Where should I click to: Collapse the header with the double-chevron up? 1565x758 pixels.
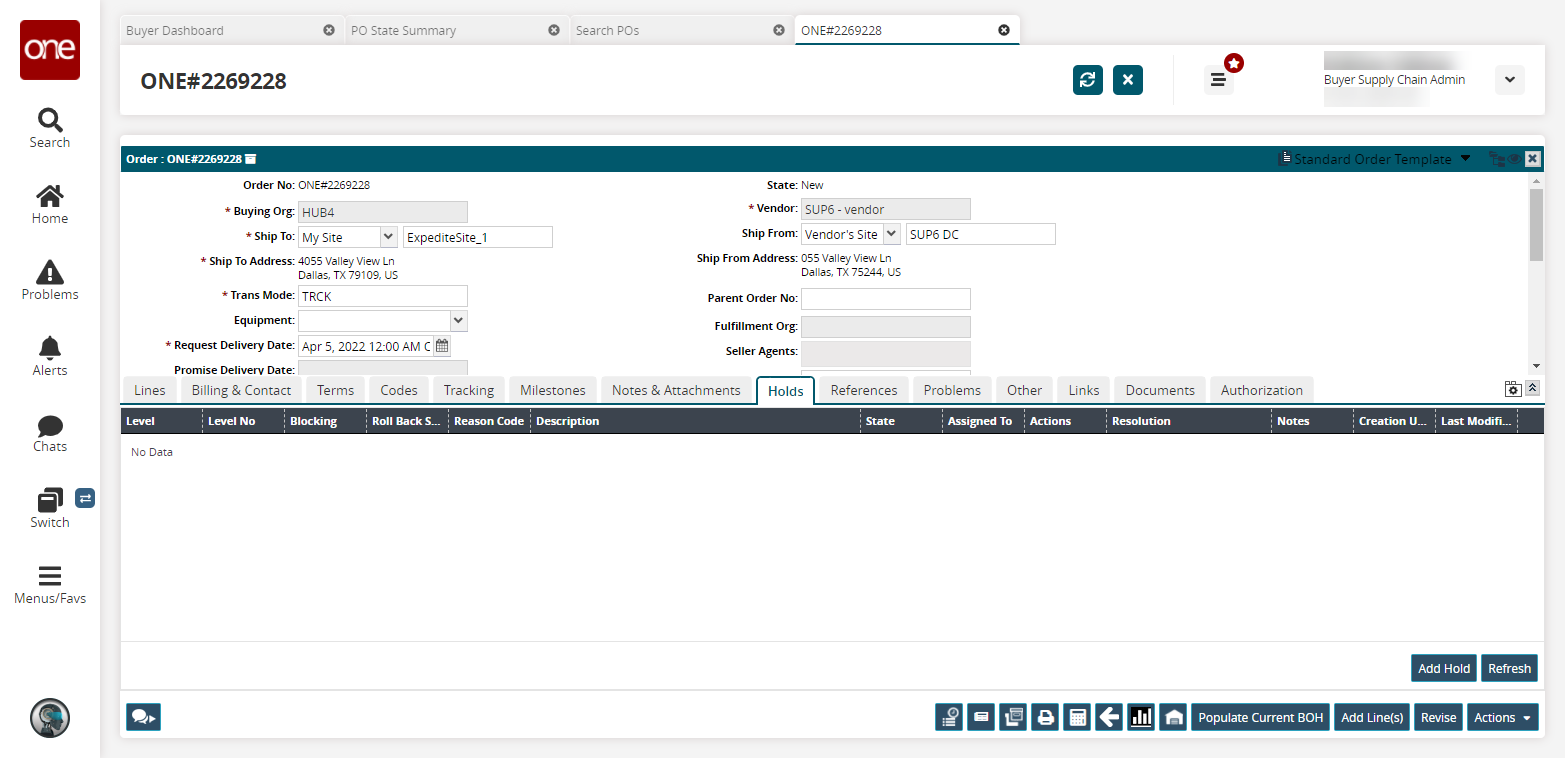coord(1532,389)
